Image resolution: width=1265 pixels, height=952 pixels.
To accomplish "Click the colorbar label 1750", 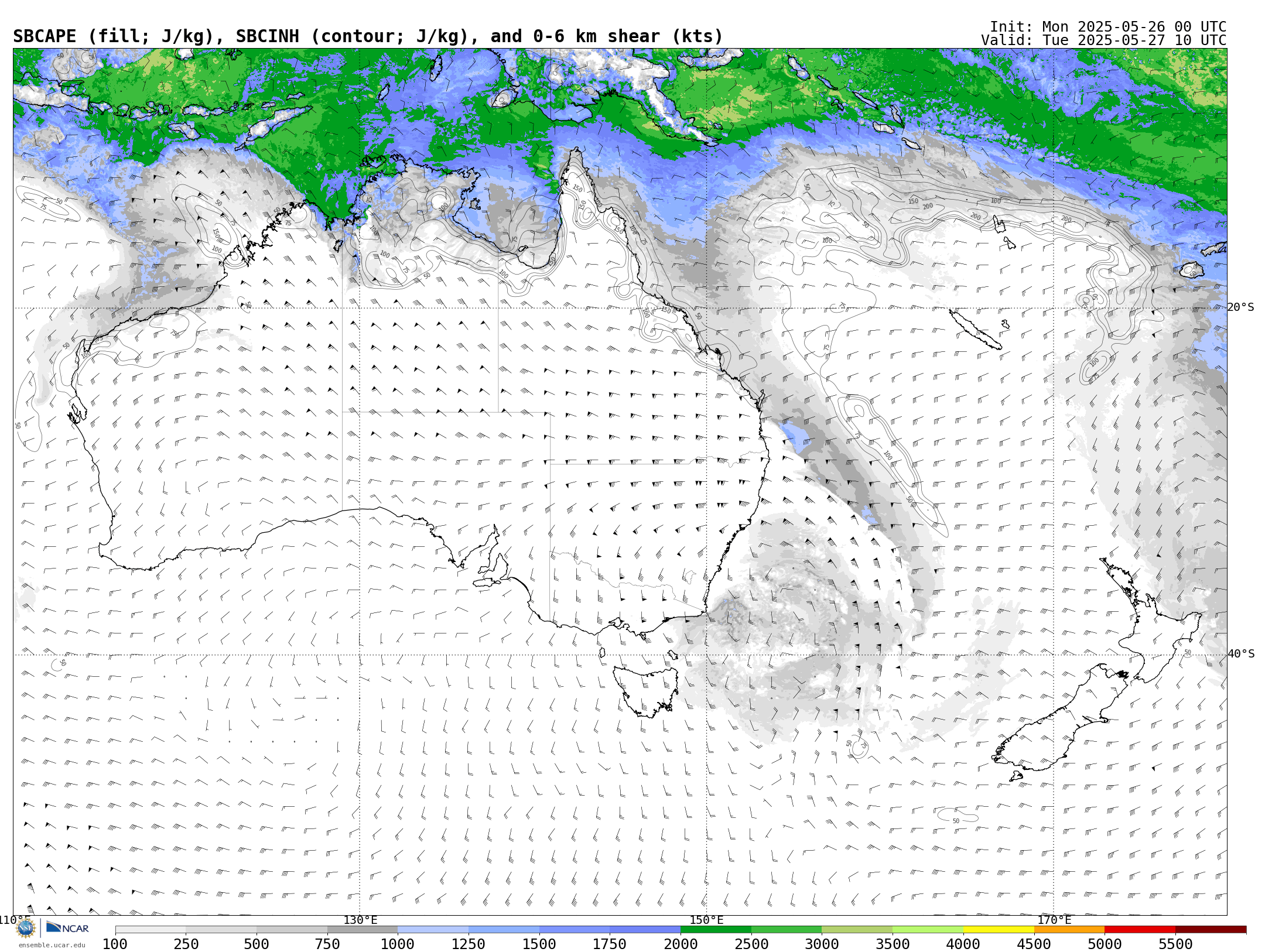I will point(610,944).
